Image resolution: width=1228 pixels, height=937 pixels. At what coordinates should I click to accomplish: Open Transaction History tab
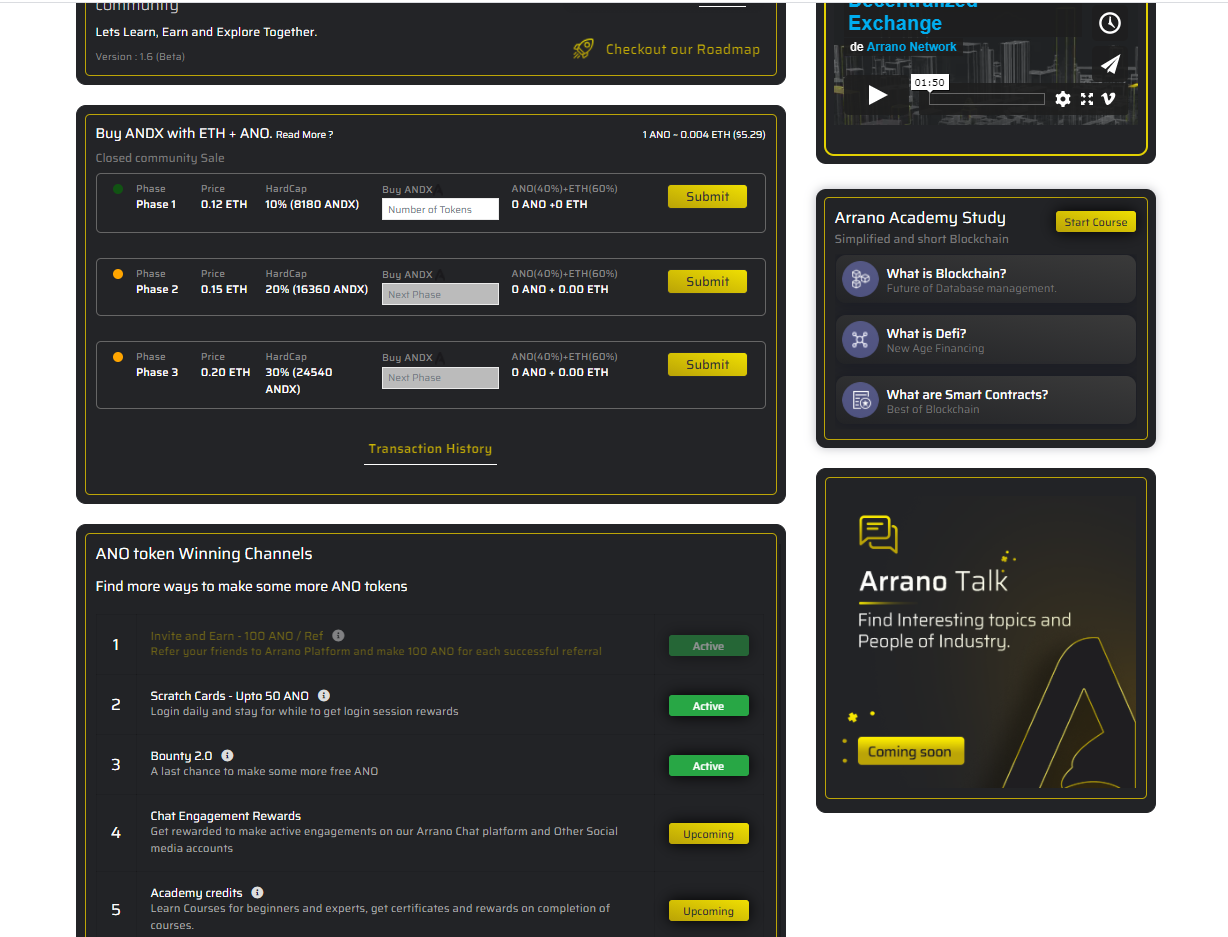click(x=430, y=449)
